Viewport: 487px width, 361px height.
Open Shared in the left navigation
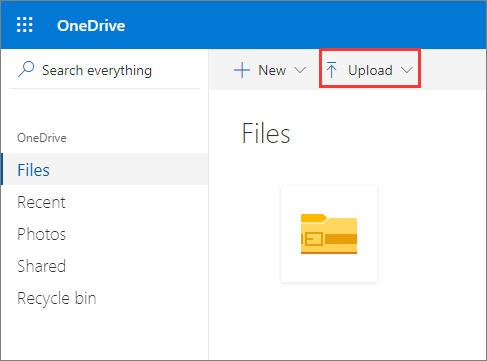point(42,266)
